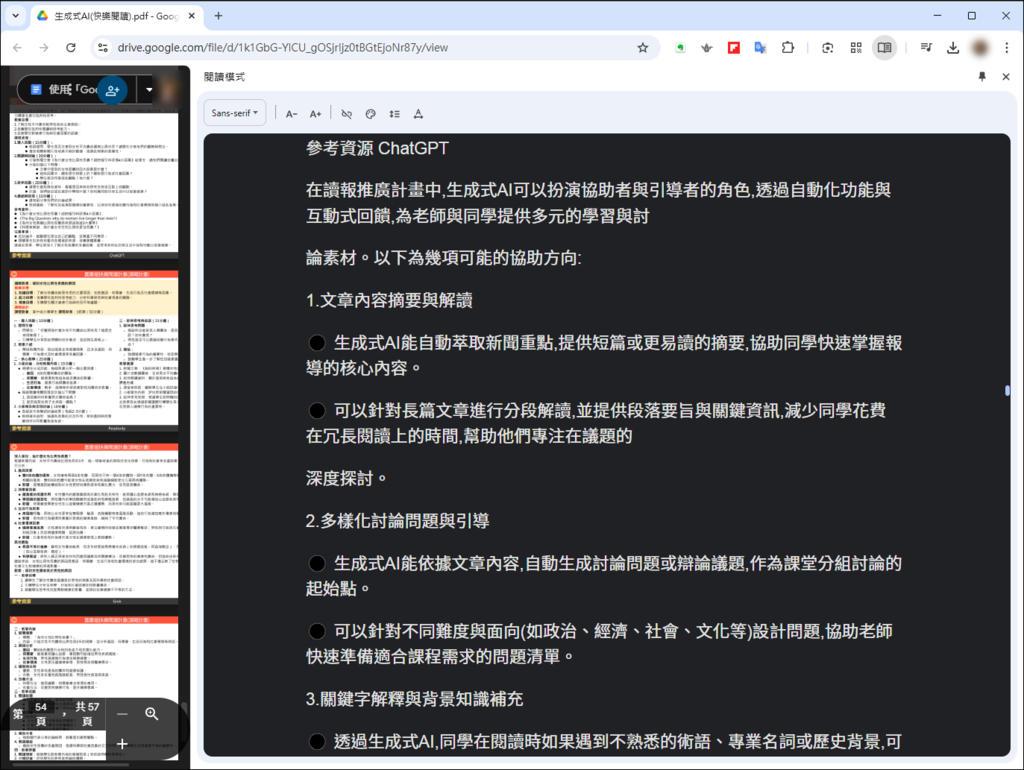
Task: Open the crown-shaped extension
Action: [x=707, y=48]
